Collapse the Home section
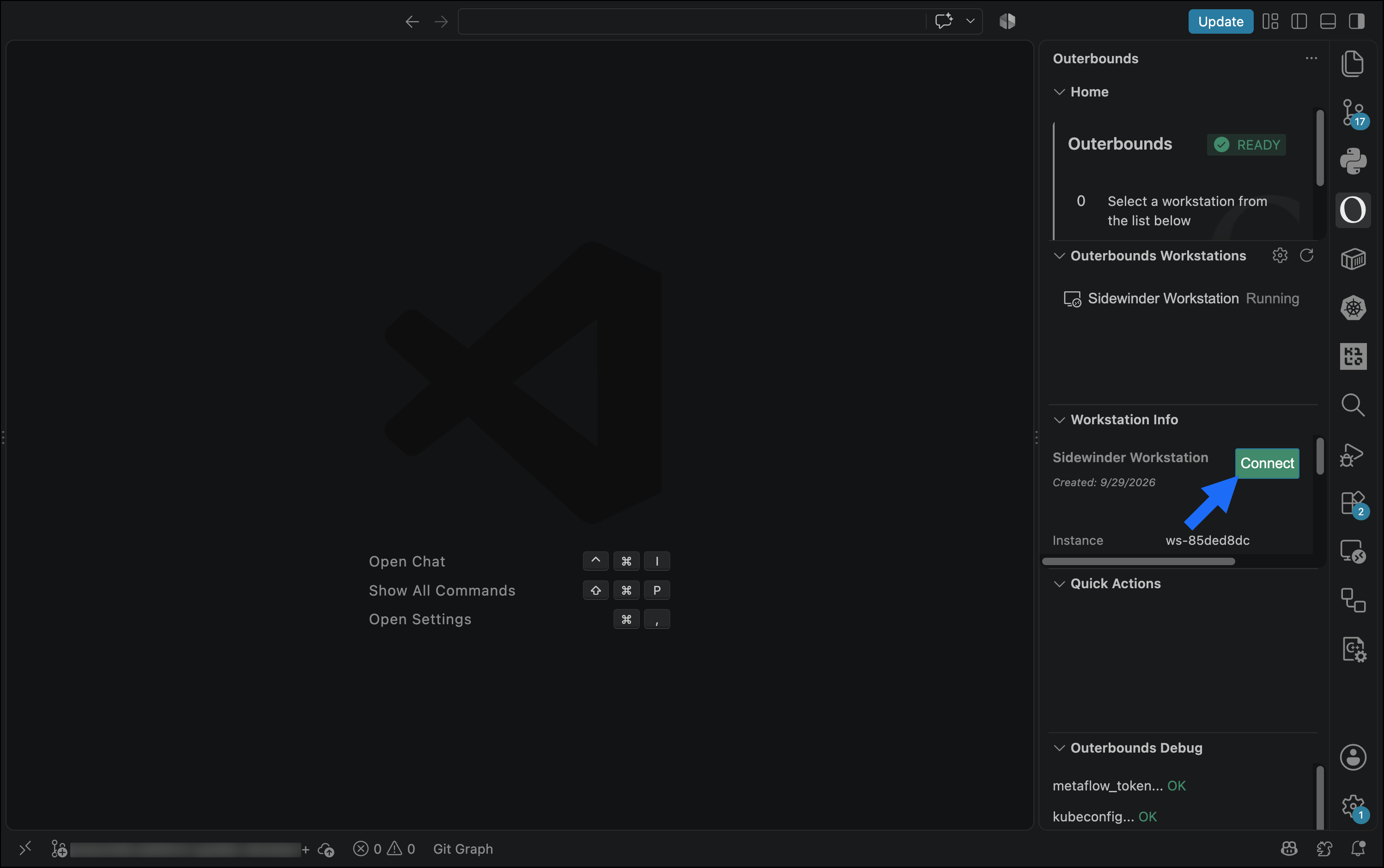The height and width of the screenshot is (868, 1384). click(x=1059, y=92)
